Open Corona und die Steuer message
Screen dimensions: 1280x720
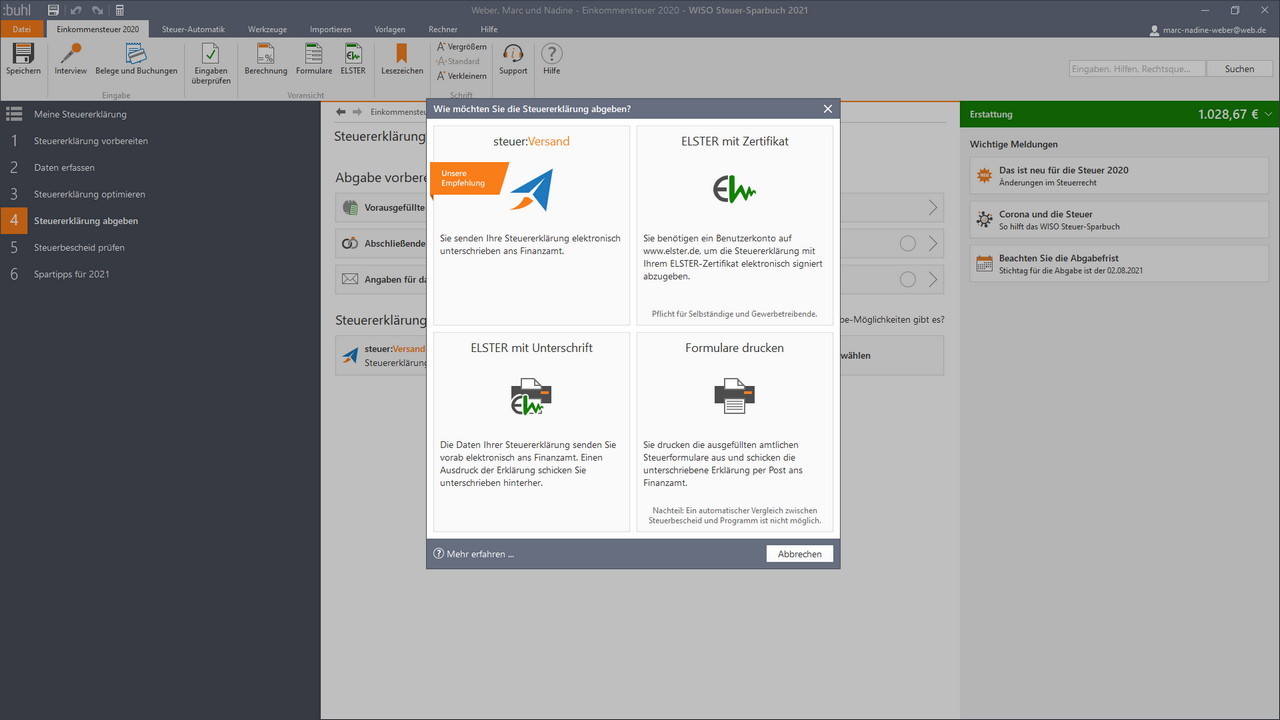pyautogui.click(x=1119, y=220)
